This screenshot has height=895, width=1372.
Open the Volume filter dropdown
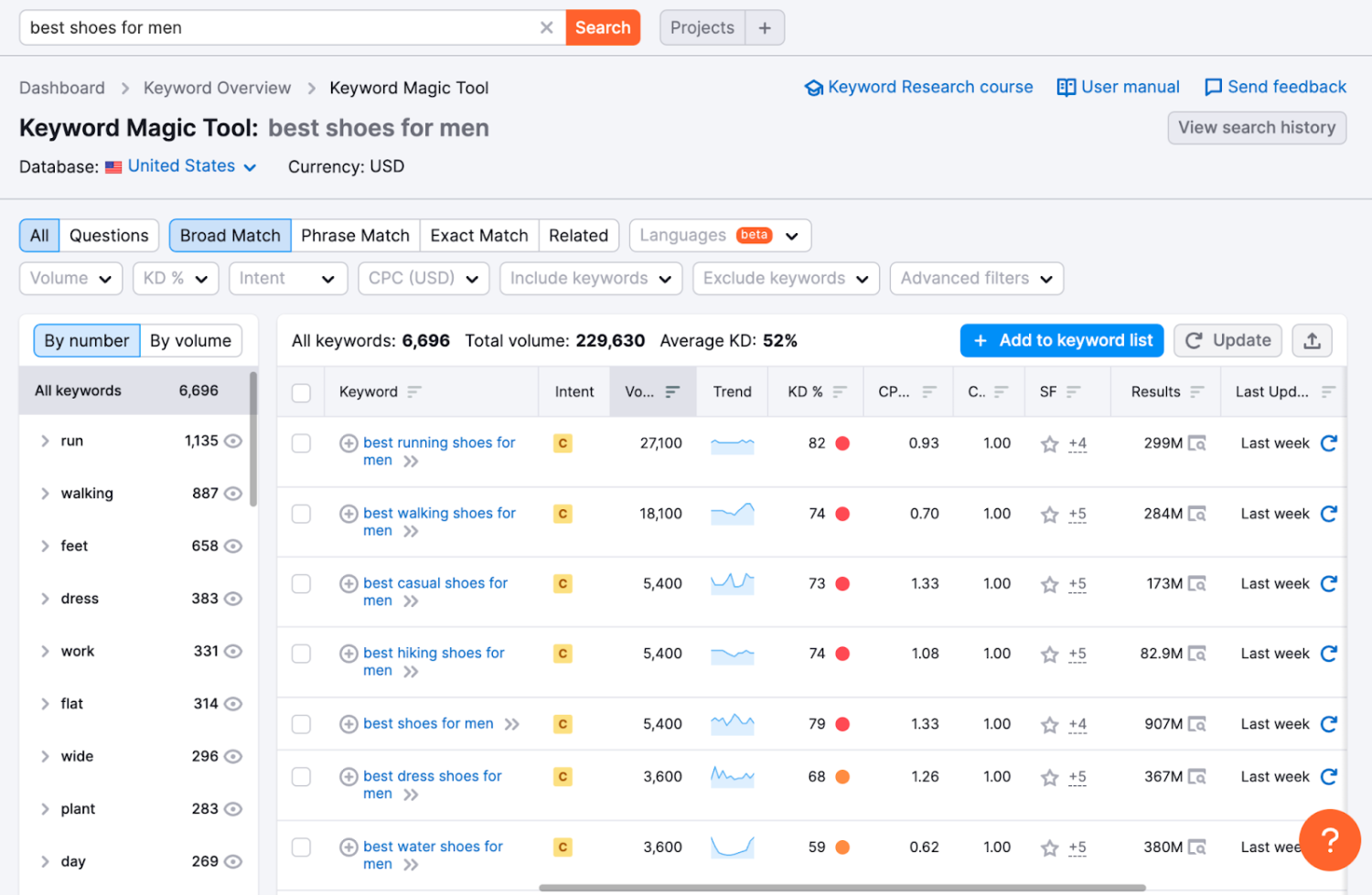(x=70, y=278)
